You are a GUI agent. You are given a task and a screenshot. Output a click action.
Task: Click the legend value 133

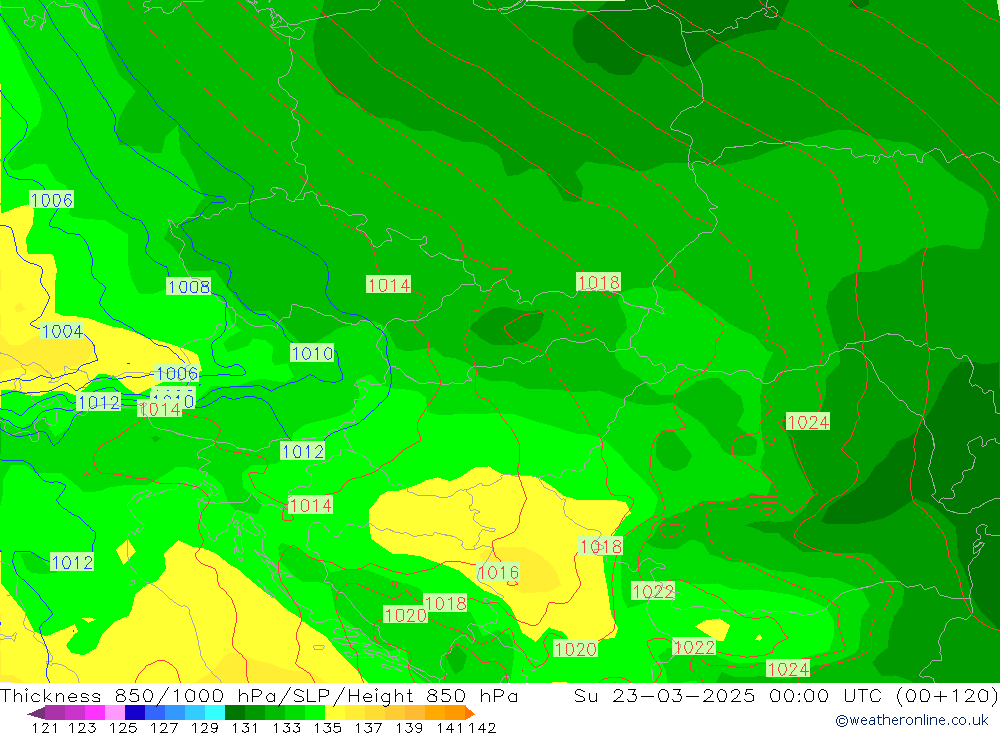click(286, 727)
